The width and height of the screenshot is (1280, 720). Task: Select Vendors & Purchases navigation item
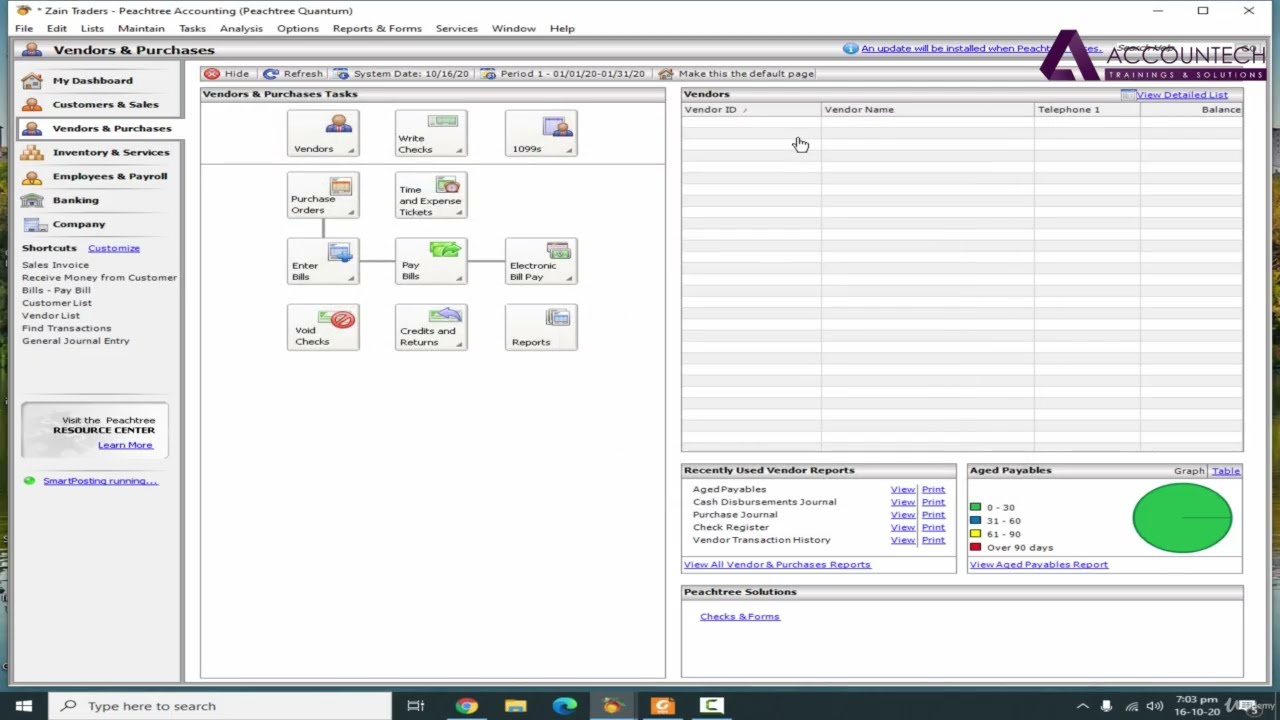(111, 128)
